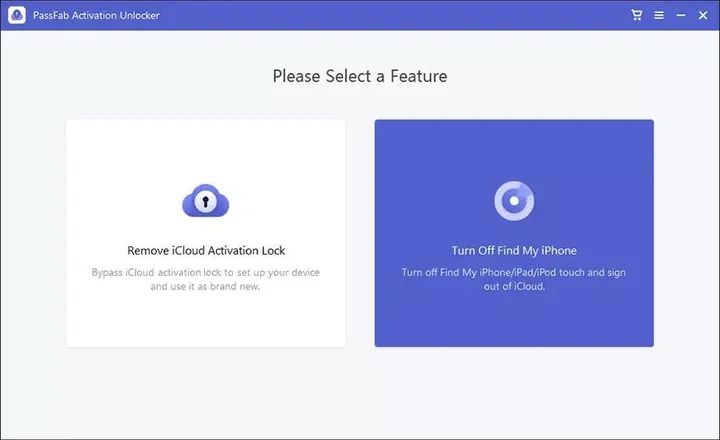Click the blue Find My iPhone card
Image resolution: width=720 pixels, height=440 pixels.
[x=514, y=320]
